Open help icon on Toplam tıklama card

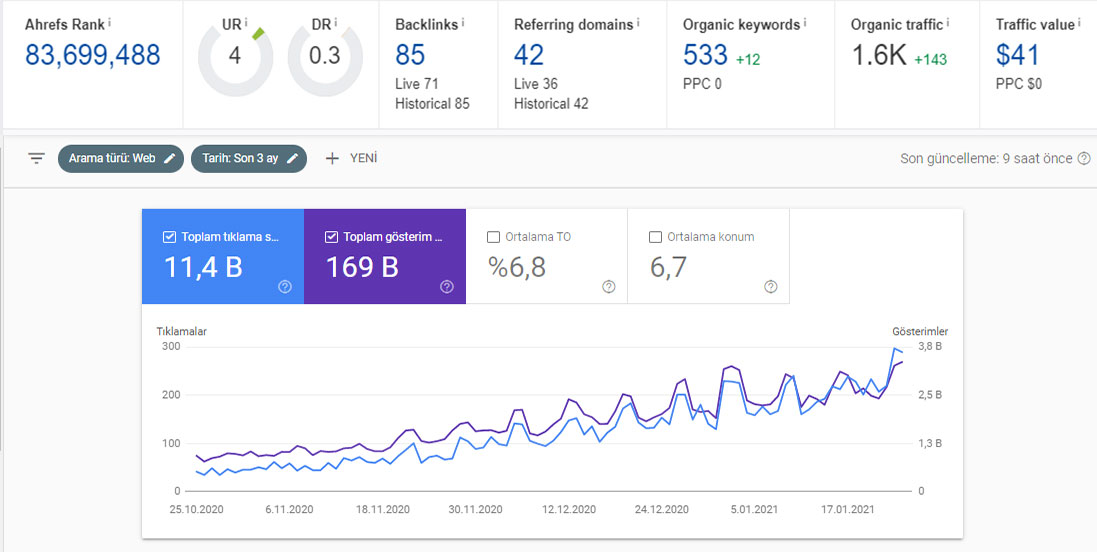(285, 287)
